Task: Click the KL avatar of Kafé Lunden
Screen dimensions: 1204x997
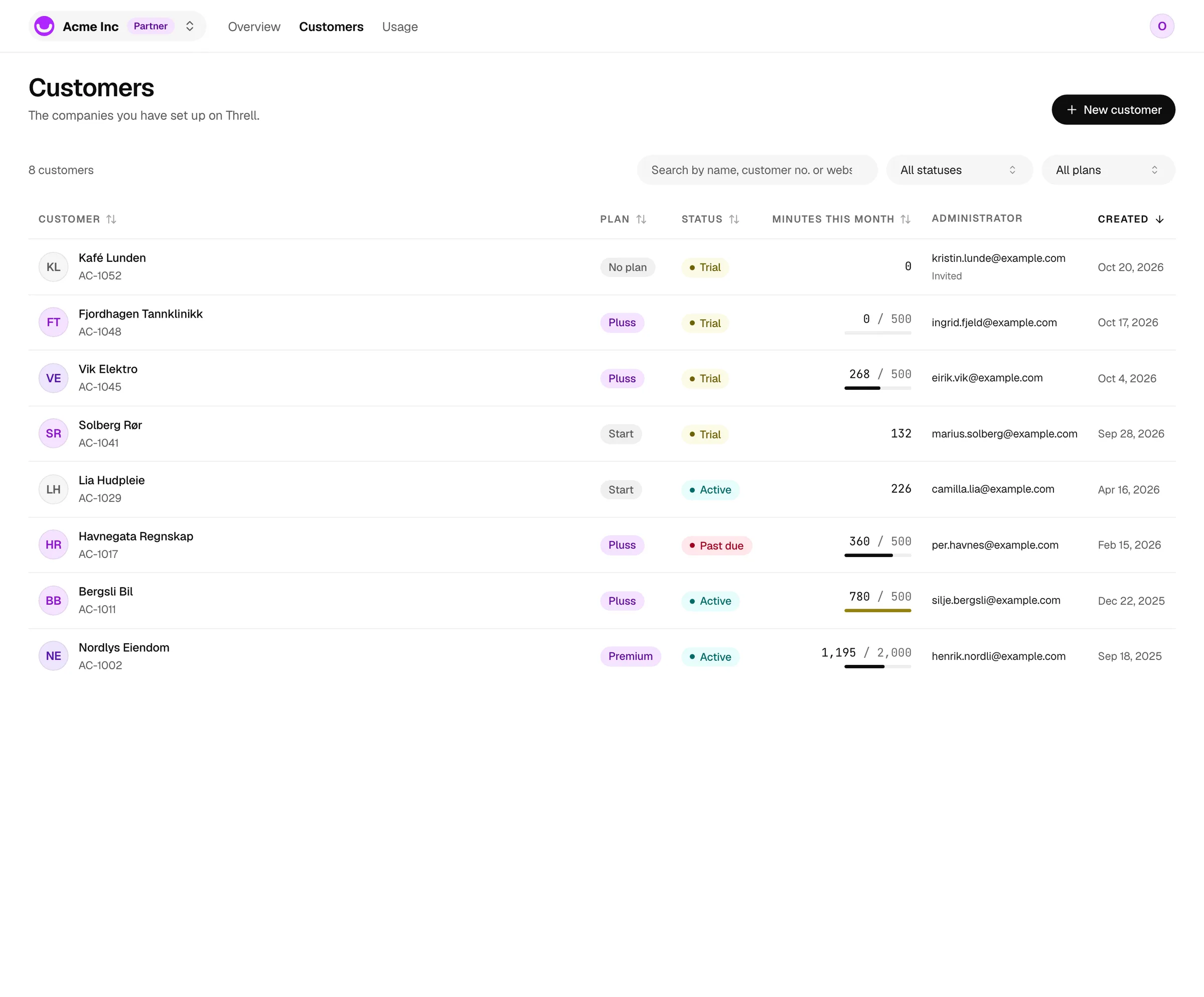Action: (53, 267)
